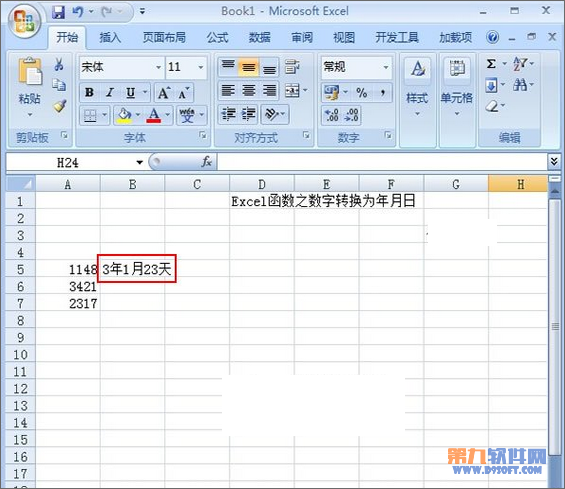The image size is (565, 489).
Task: Click inside the formula bar input
Action: pyautogui.click(x=382, y=162)
